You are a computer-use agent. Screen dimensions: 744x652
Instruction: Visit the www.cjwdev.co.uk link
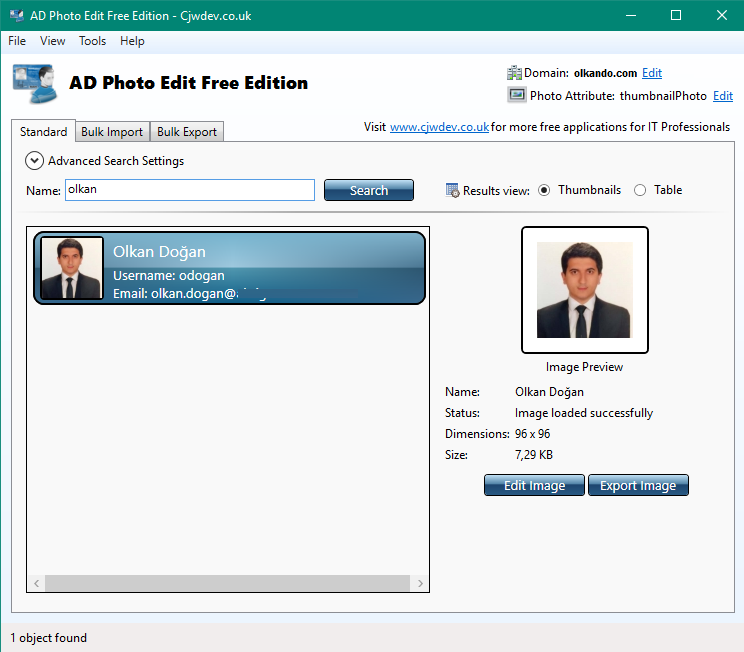pyautogui.click(x=439, y=127)
